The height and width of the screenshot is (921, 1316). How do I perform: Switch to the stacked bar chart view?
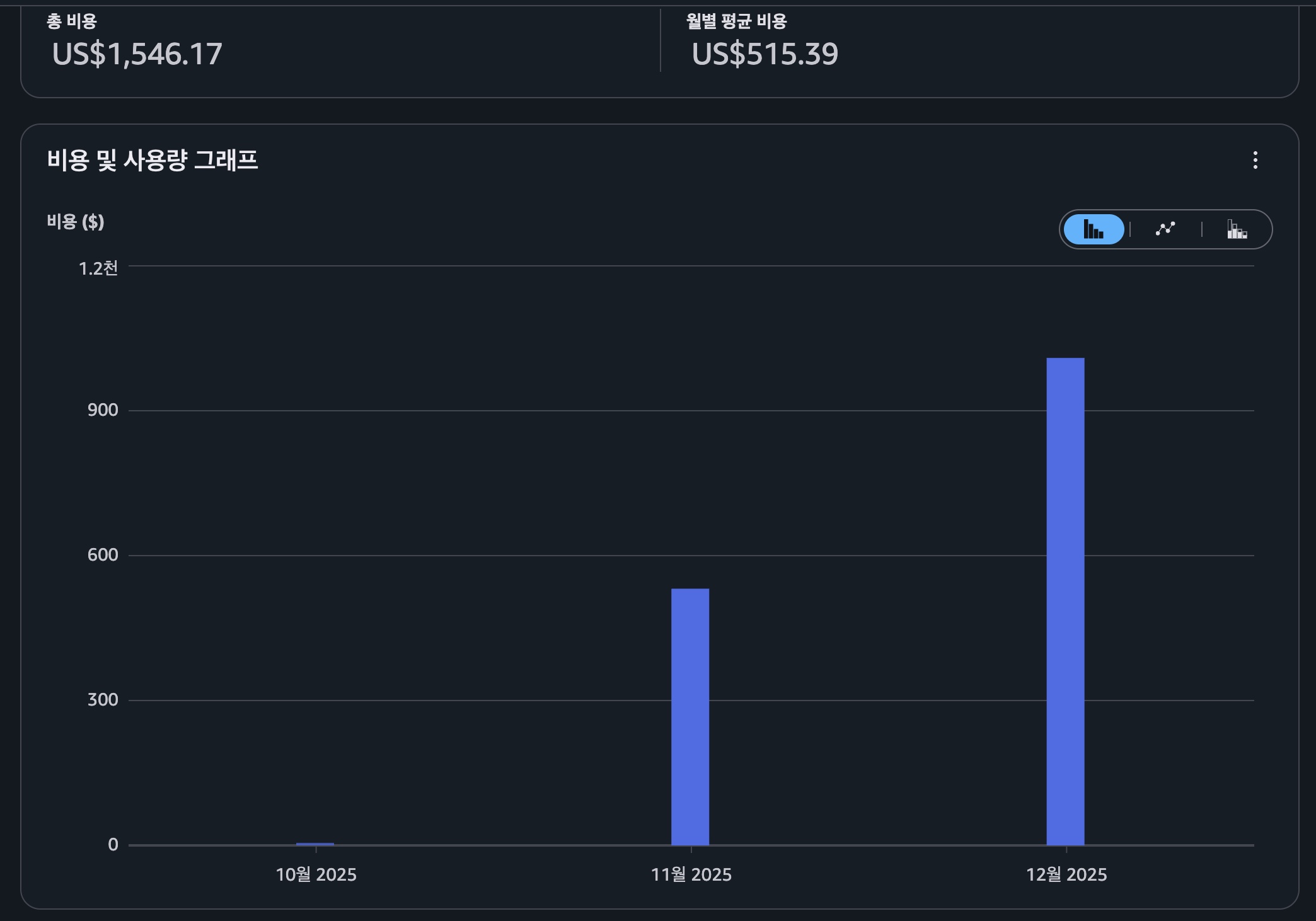(x=1237, y=229)
